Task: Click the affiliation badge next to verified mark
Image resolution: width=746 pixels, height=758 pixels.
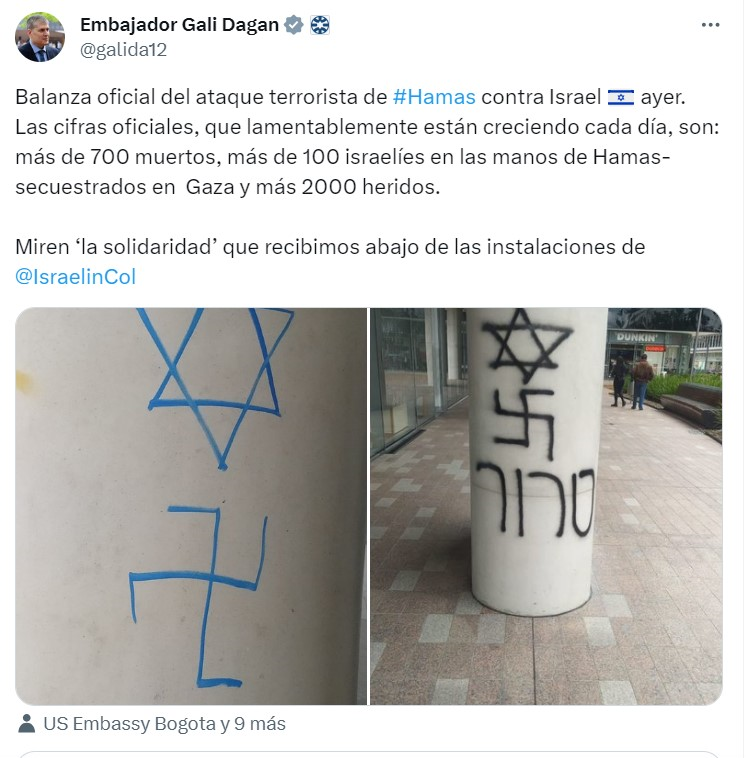Action: point(320,25)
